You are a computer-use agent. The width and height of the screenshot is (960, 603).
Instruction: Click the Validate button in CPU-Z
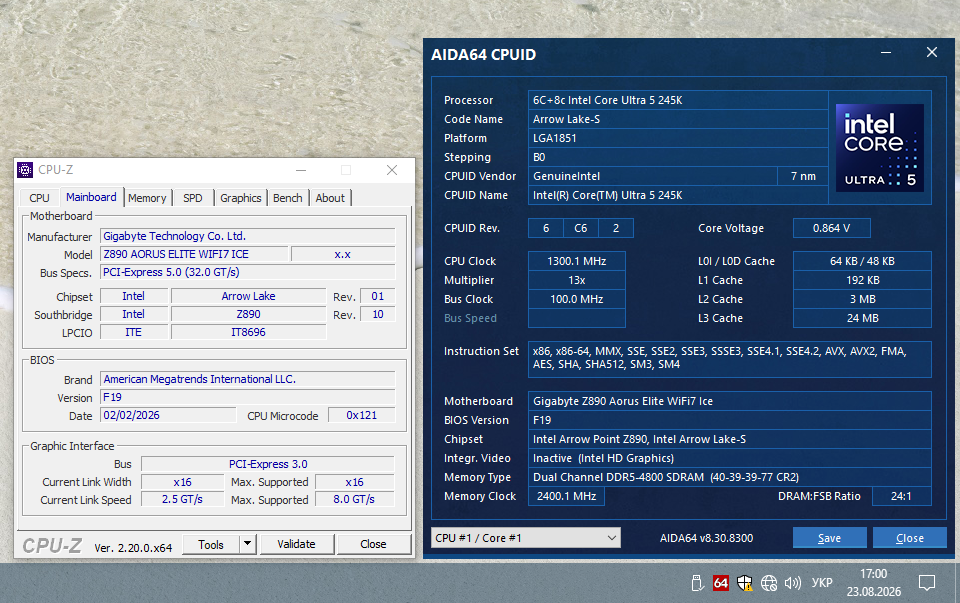point(296,544)
